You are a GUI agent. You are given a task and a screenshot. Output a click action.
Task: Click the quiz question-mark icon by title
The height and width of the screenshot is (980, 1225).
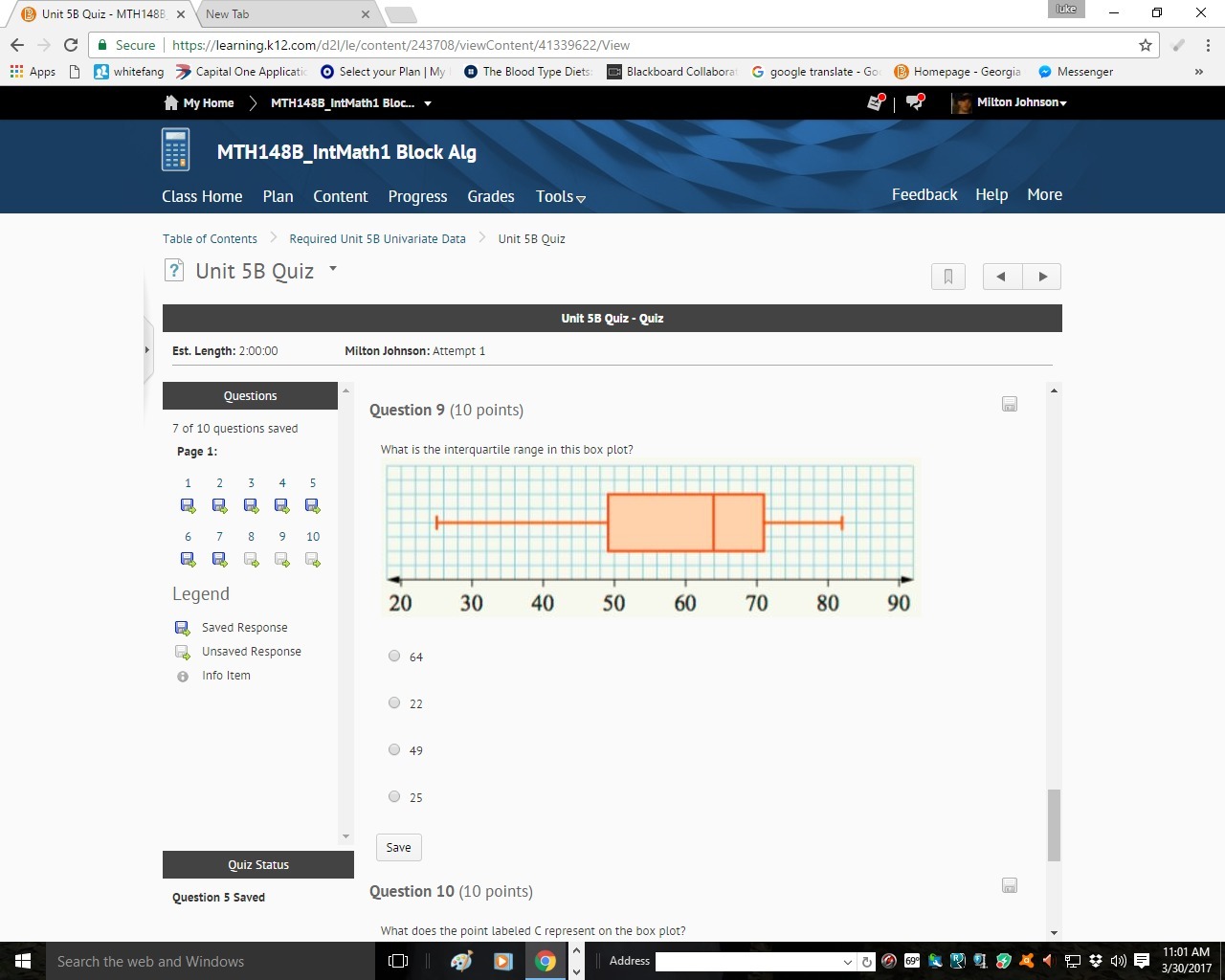pyautogui.click(x=173, y=271)
